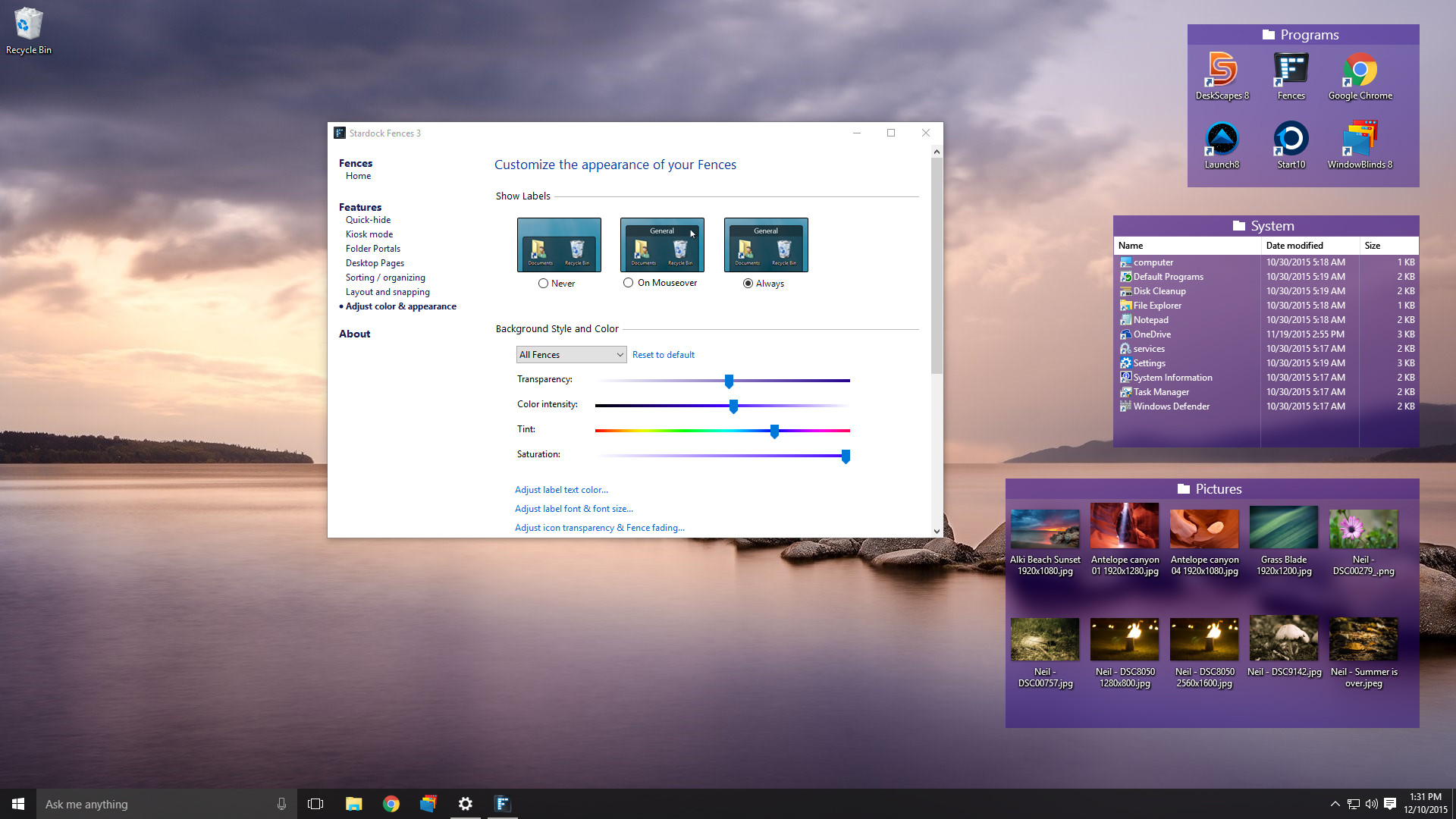1456x819 pixels.
Task: Click Reset to default button
Action: click(663, 354)
